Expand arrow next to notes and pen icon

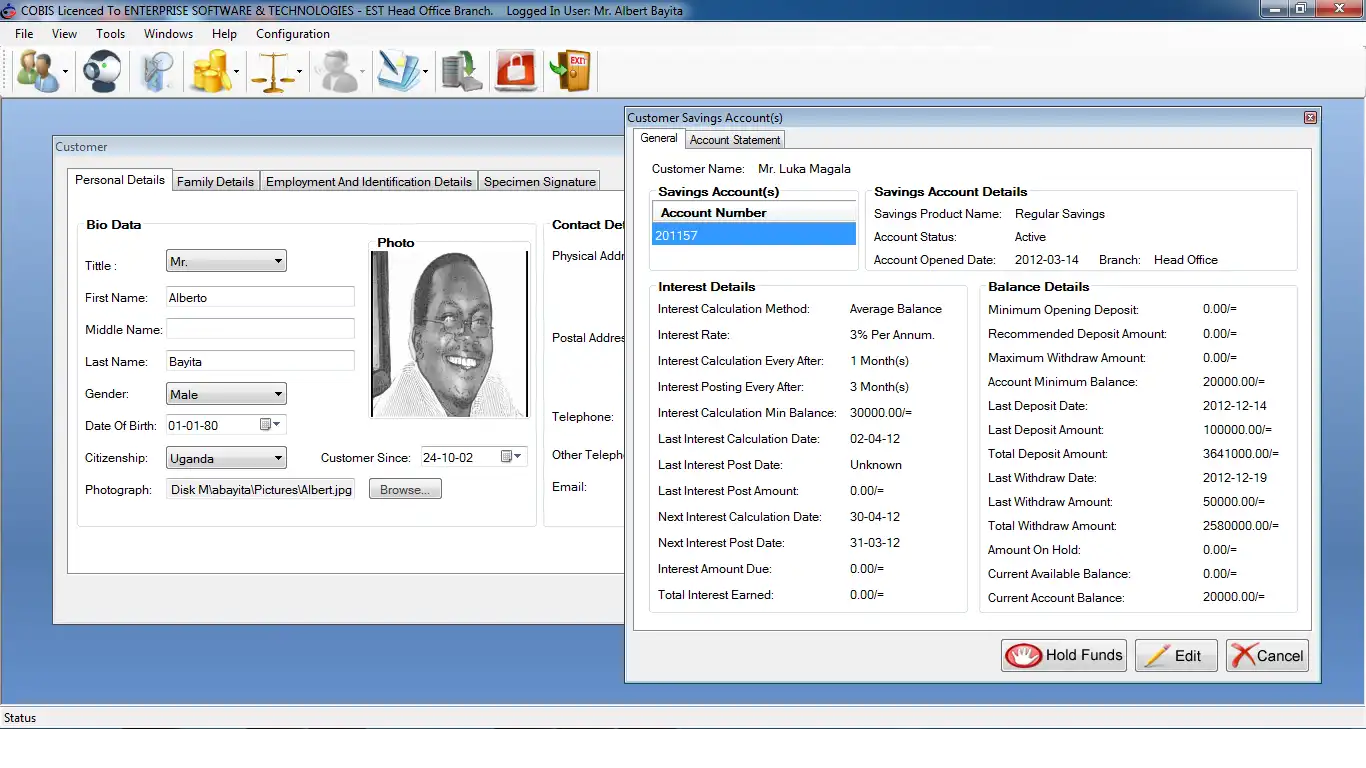click(x=425, y=72)
